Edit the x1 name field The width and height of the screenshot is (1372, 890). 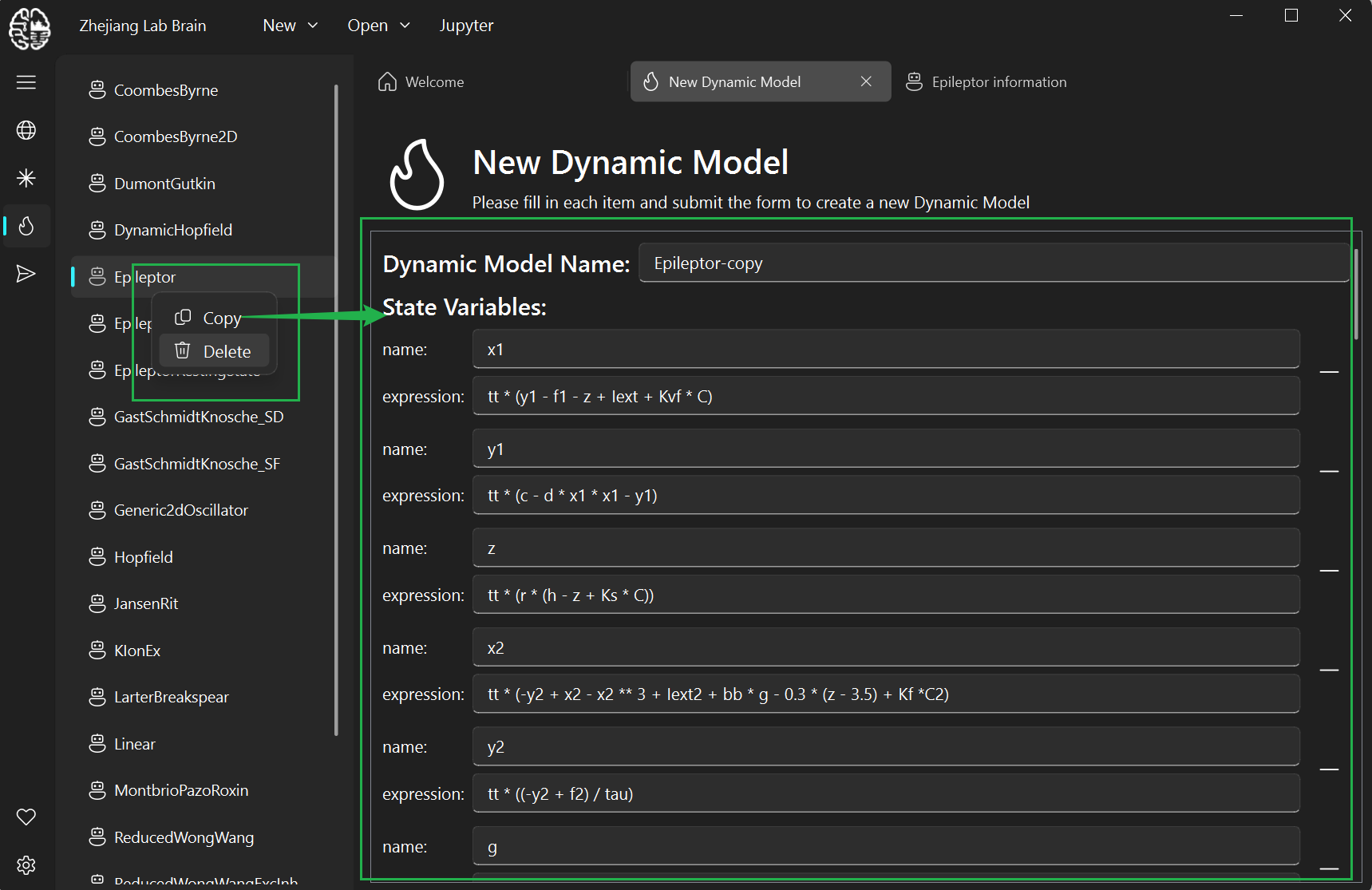(886, 350)
